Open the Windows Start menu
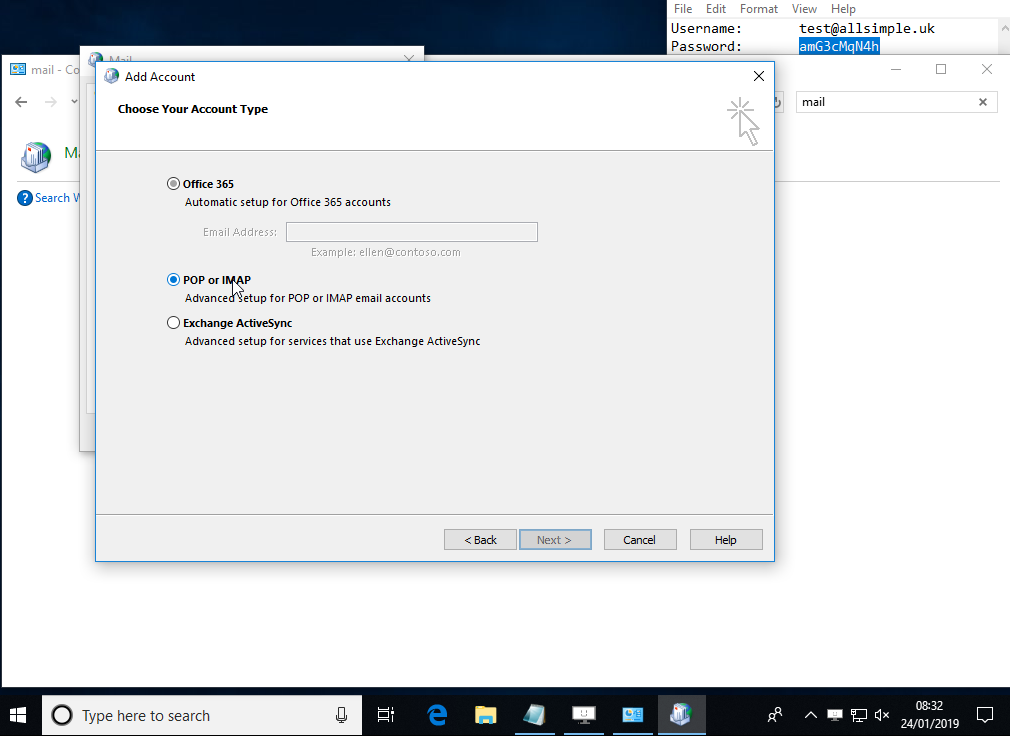 coord(18,715)
